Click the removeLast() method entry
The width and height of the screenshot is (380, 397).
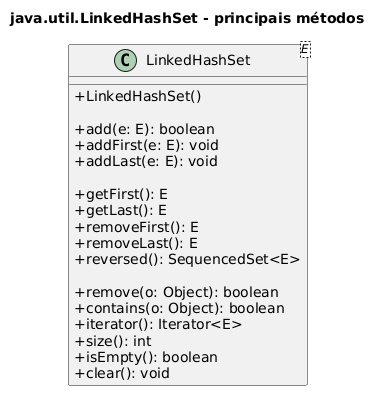[136, 243]
